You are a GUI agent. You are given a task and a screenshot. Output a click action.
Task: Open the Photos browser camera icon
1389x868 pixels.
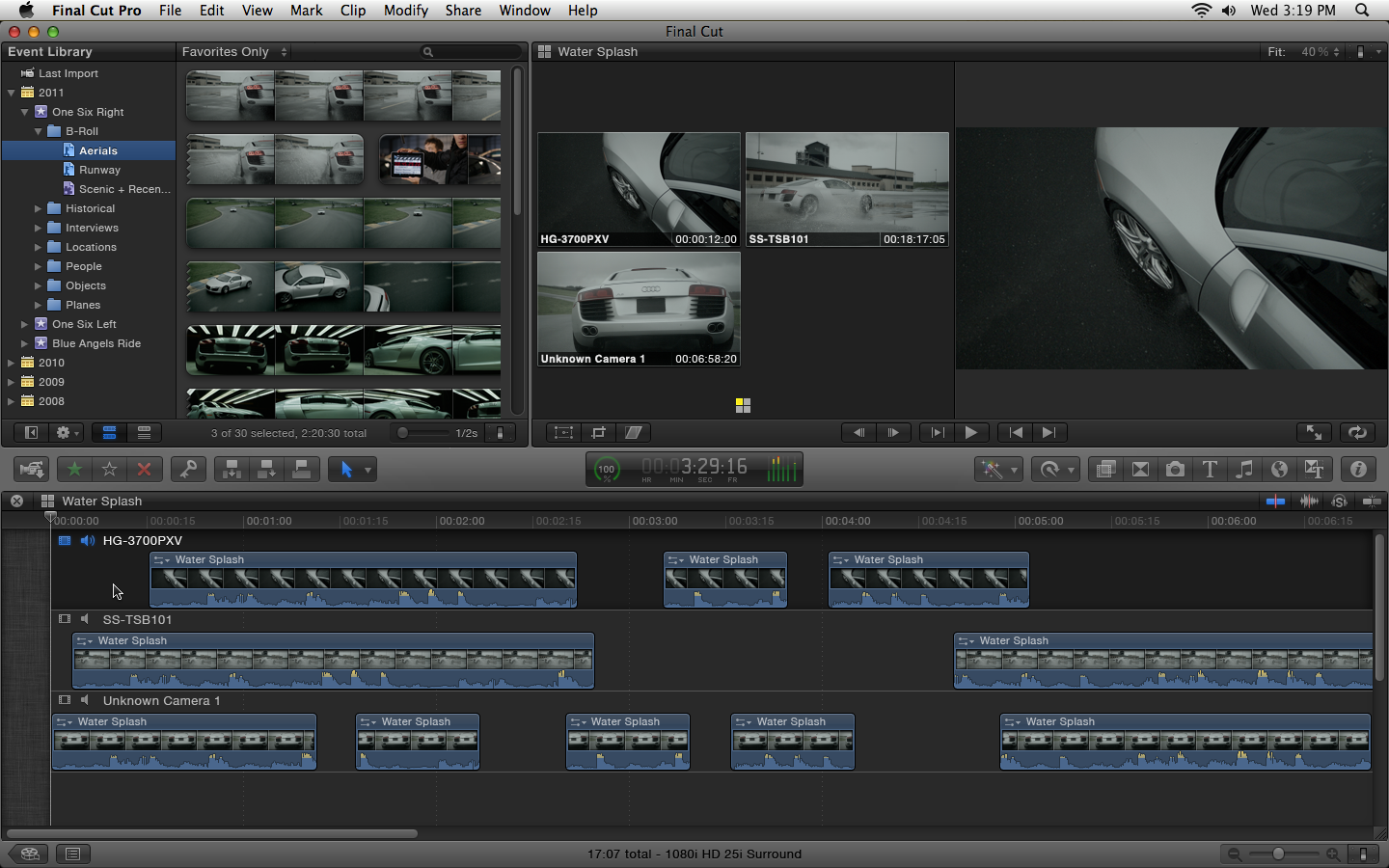(1175, 470)
